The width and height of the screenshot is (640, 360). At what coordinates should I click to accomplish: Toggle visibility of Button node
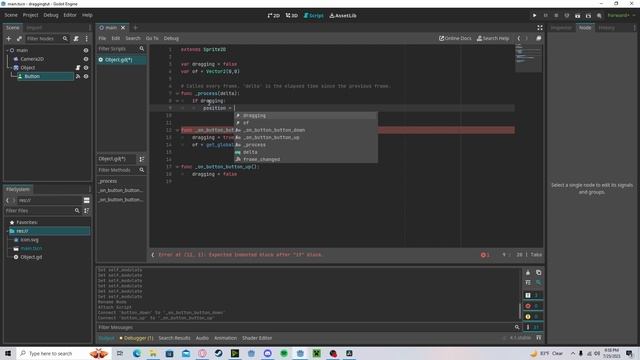[86, 76]
